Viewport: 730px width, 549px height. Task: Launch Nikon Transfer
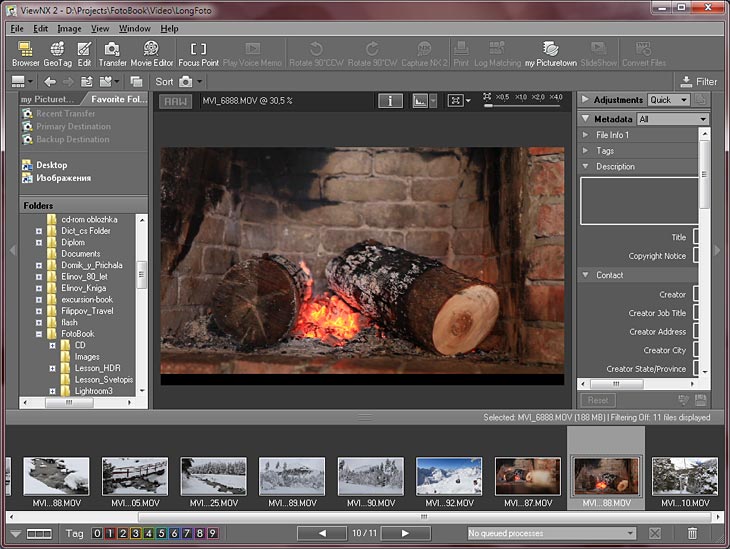coord(112,54)
